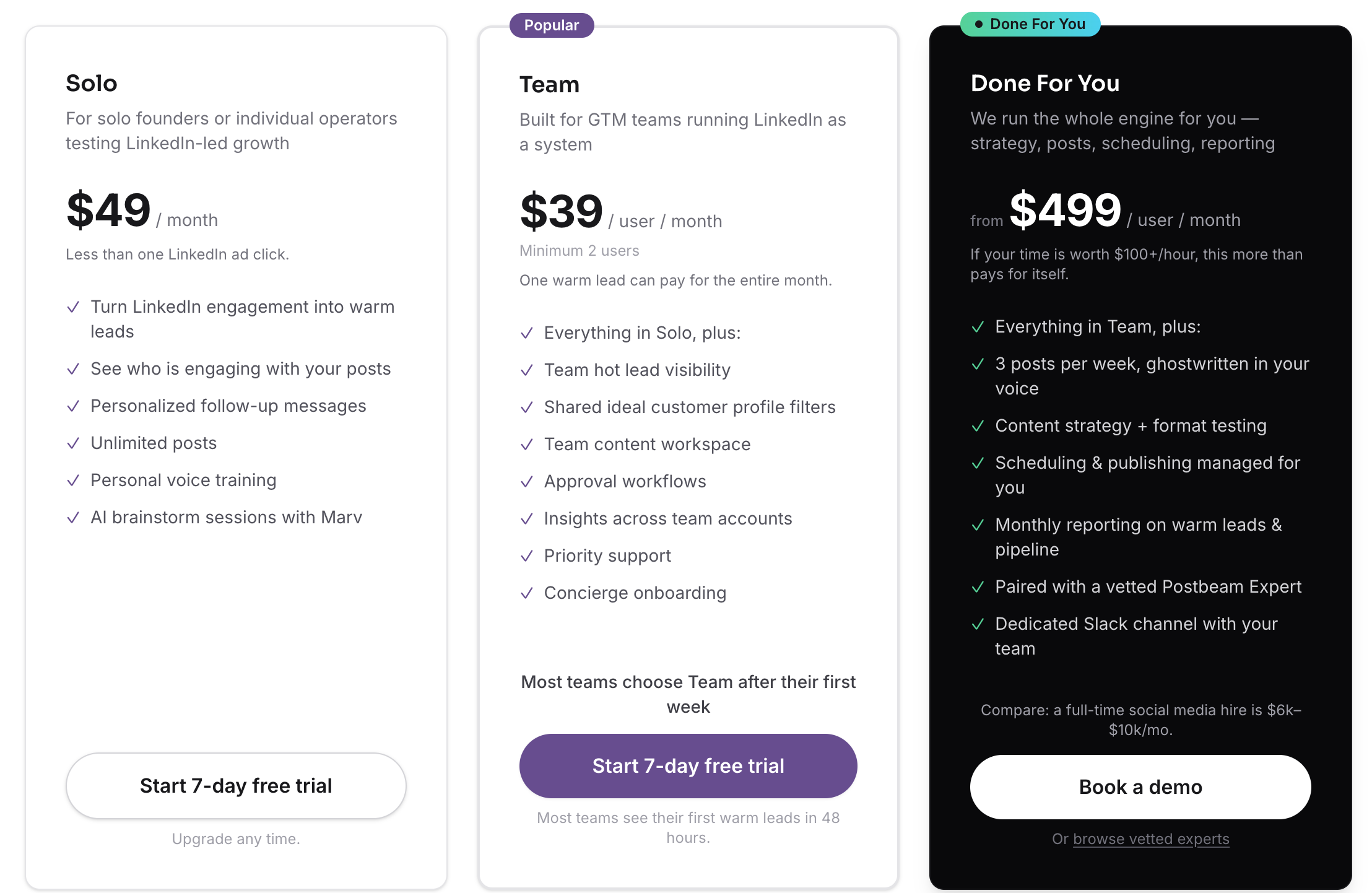The height and width of the screenshot is (893, 1372).
Task: Start the 7-day free trial on Team plan
Action: pyautogui.click(x=688, y=766)
